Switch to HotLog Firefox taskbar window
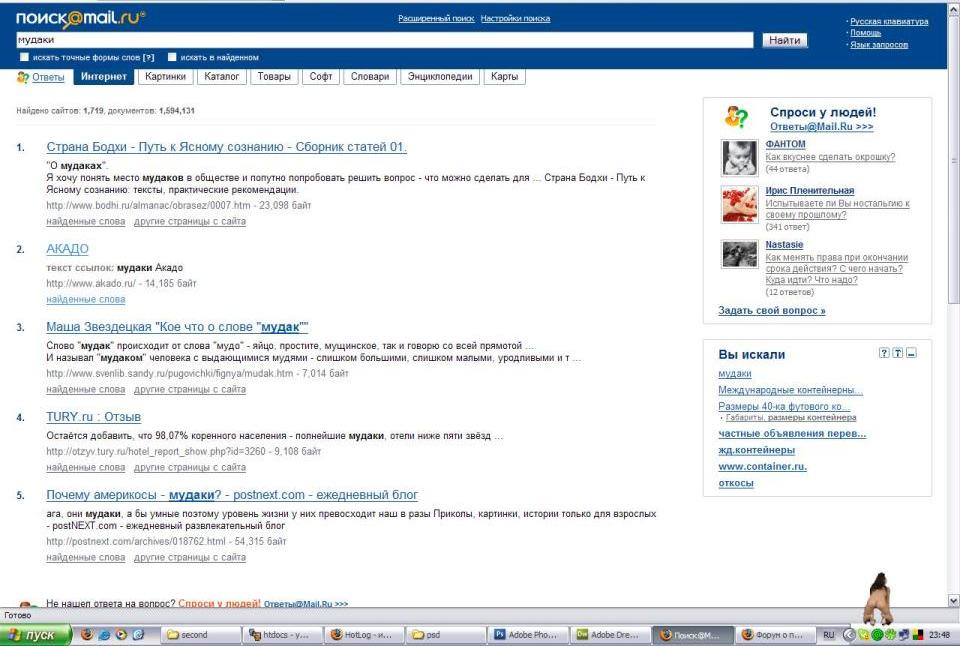The image size is (960, 646). (364, 635)
